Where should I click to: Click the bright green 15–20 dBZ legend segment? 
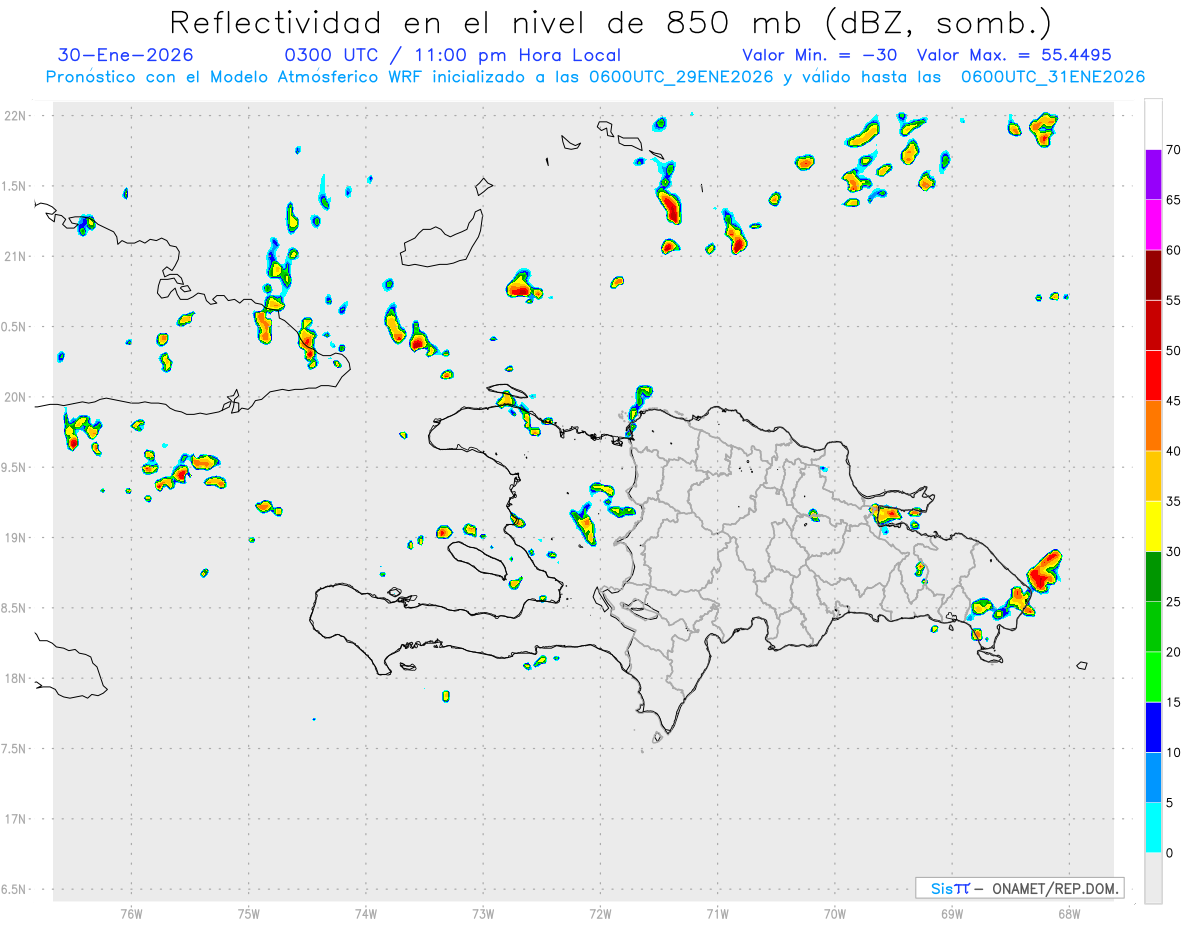pyautogui.click(x=1153, y=677)
